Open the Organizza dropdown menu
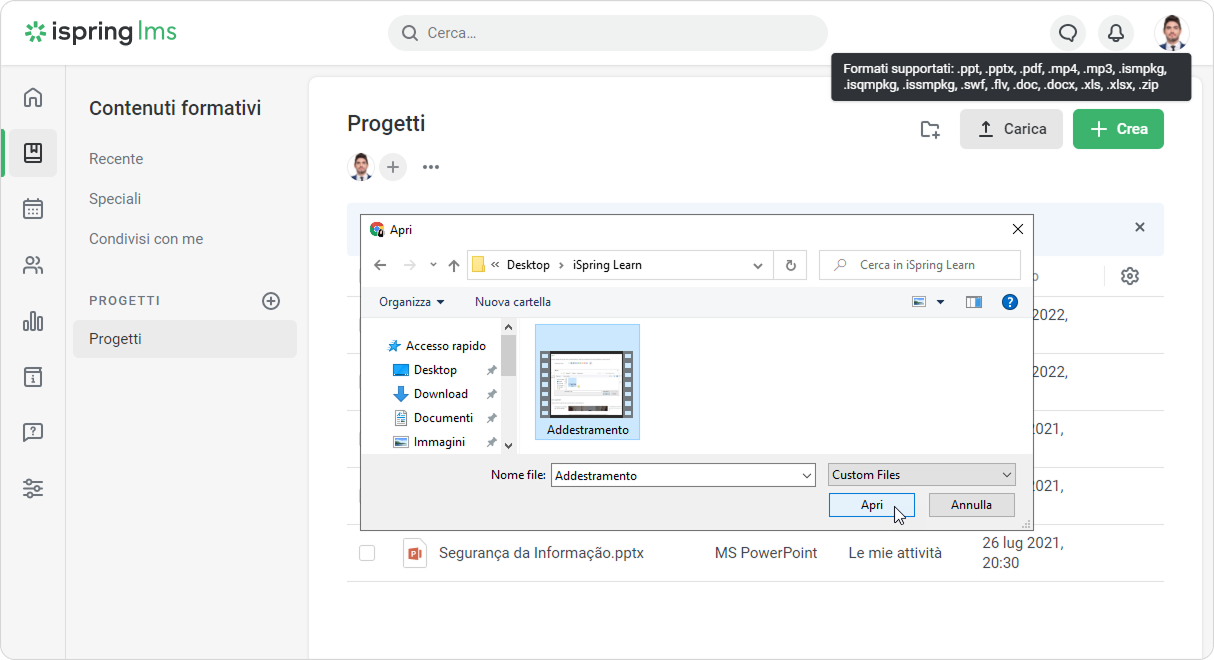 click(x=411, y=302)
